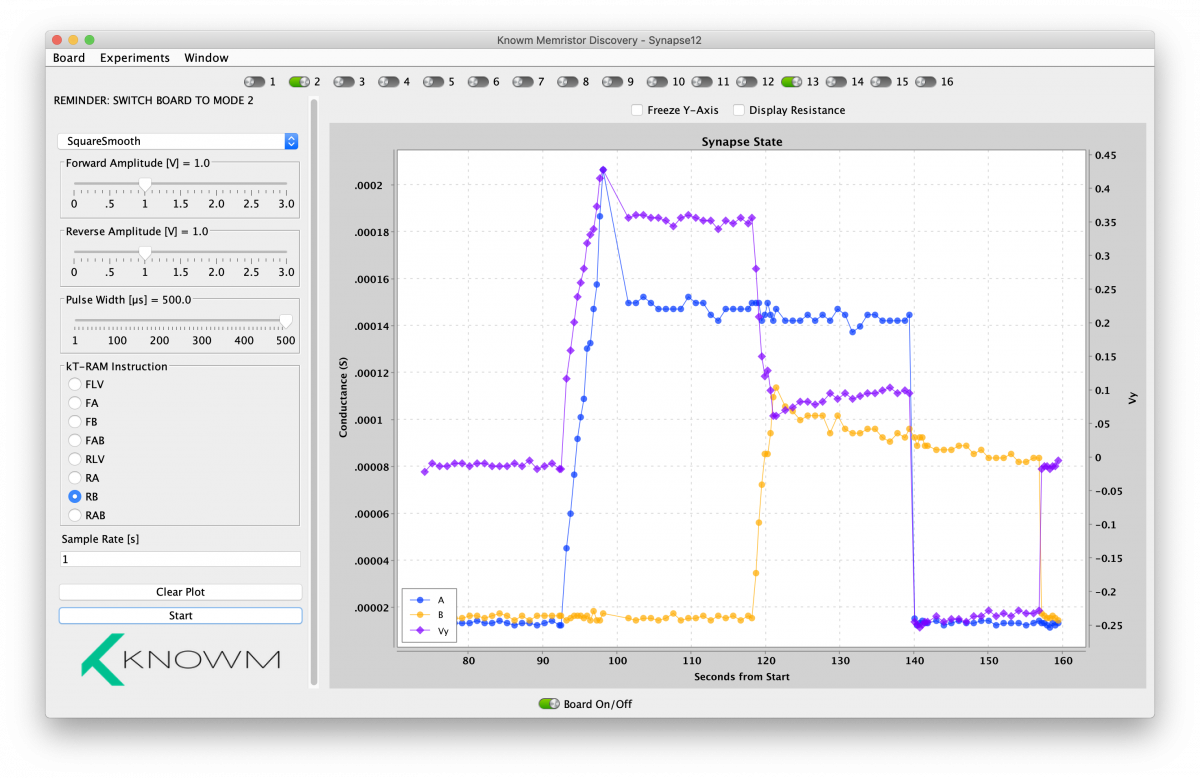The height and width of the screenshot is (778, 1200).
Task: Turn off memristor switch 13
Action: pyautogui.click(x=793, y=81)
